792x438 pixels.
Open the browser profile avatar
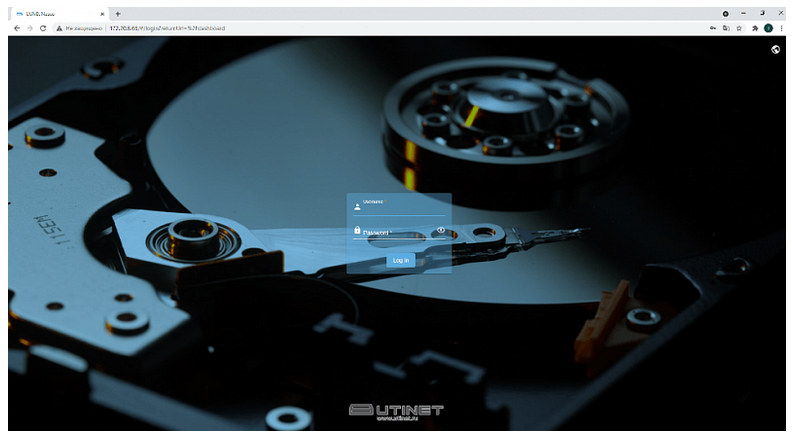tap(768, 28)
